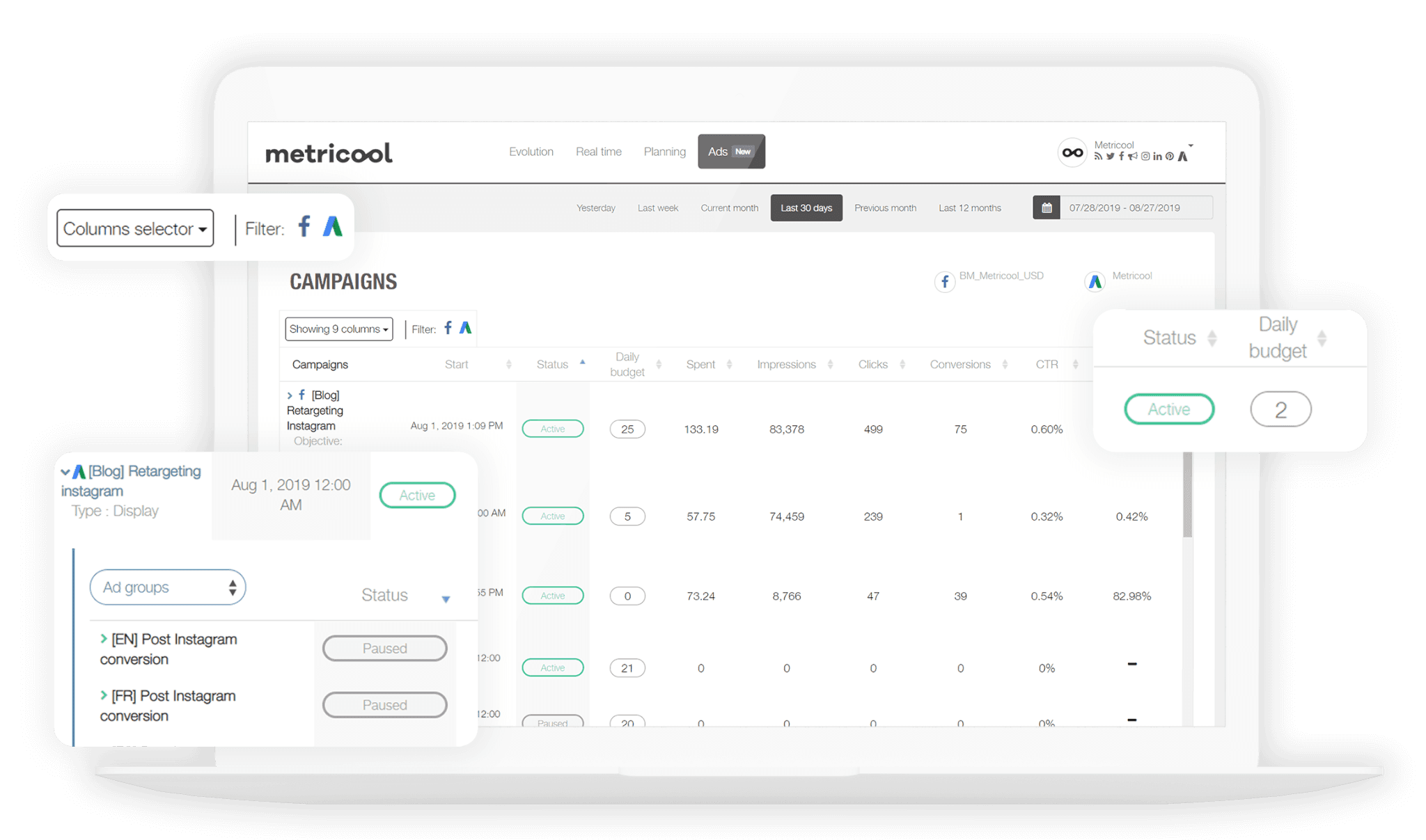Select Previous month date range

885,208
